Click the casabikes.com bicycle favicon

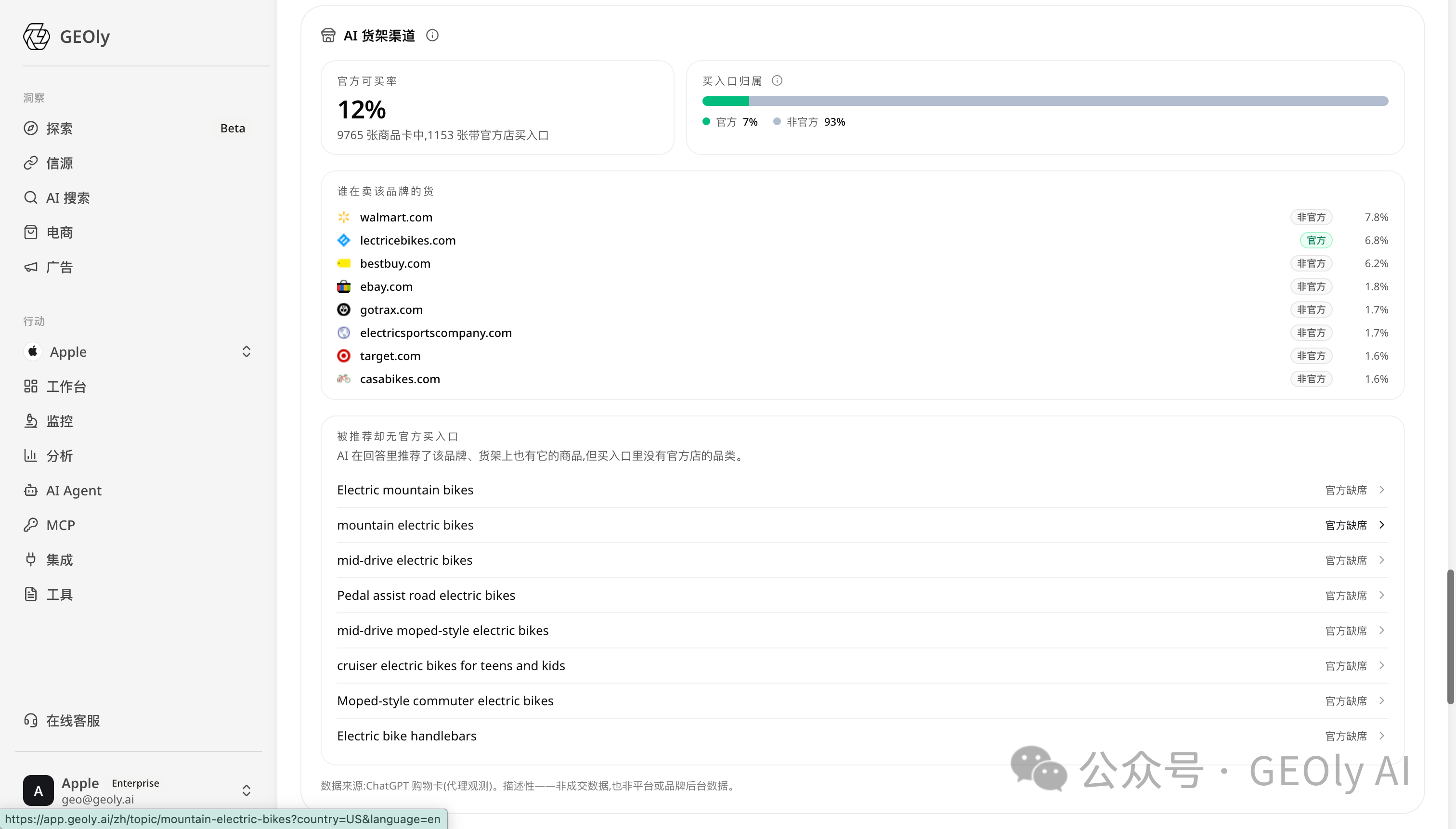(x=344, y=378)
